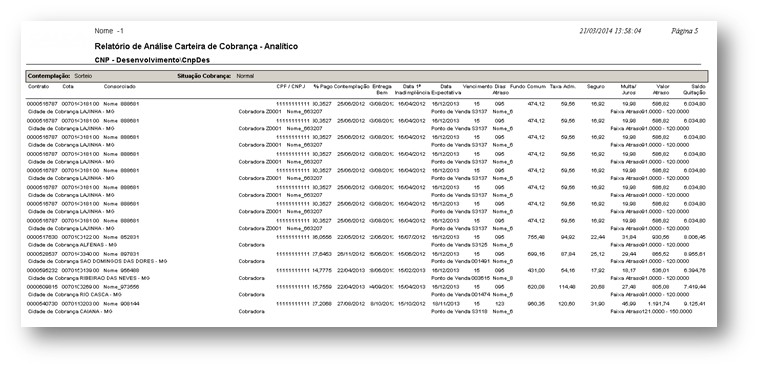Select Faixa Atraso 121.0000 - 150.0000
The image size is (759, 369).
(651, 311)
